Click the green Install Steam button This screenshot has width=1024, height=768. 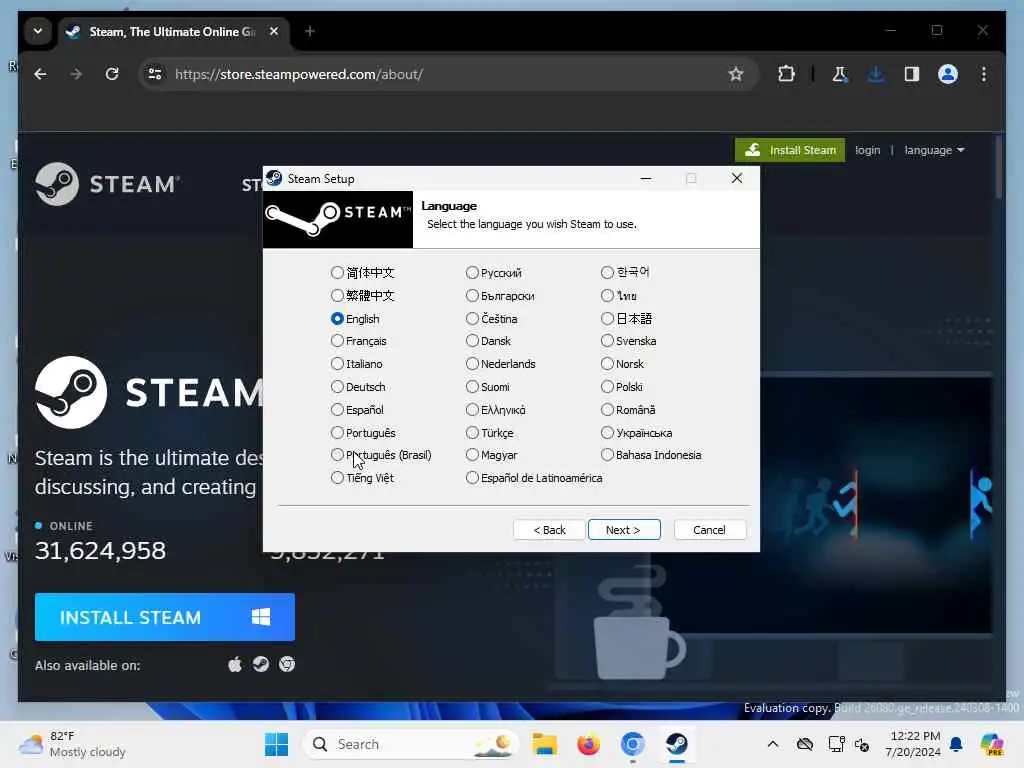(790, 150)
